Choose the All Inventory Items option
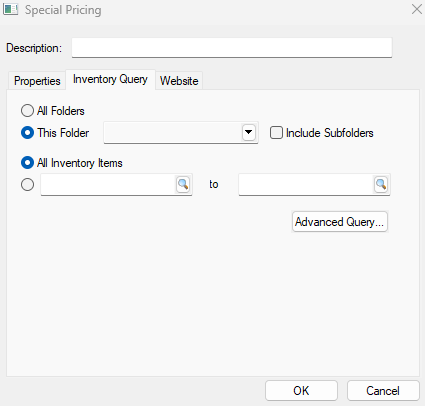425x406 pixels. point(27,163)
